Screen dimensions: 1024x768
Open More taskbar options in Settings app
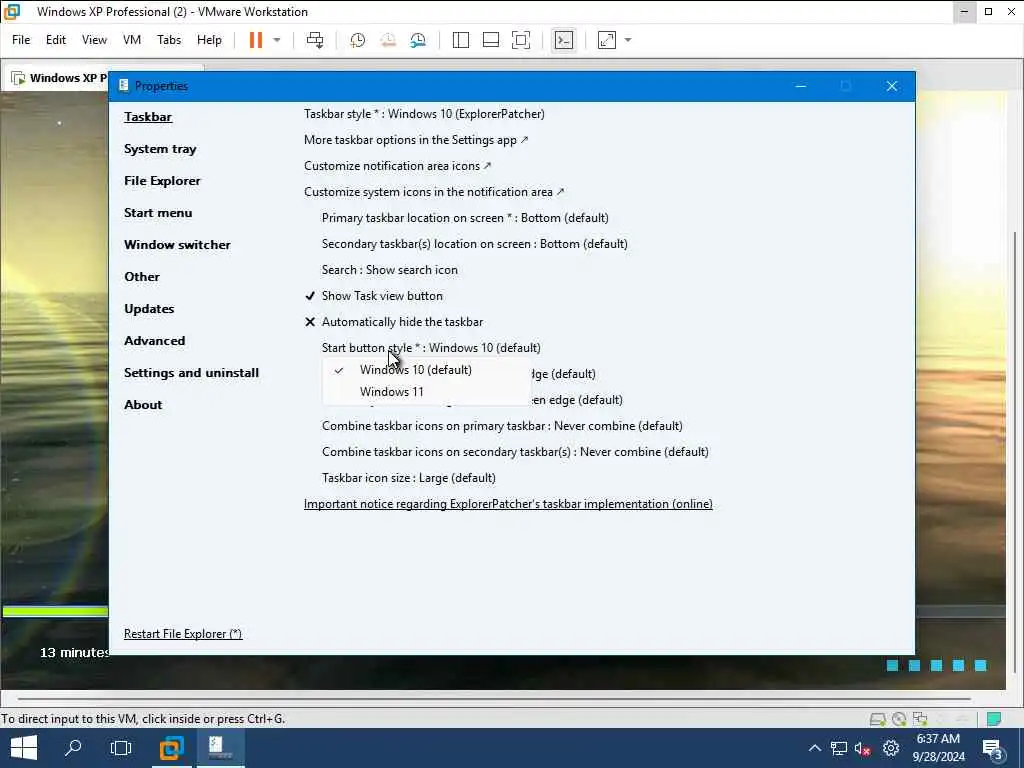pos(416,140)
